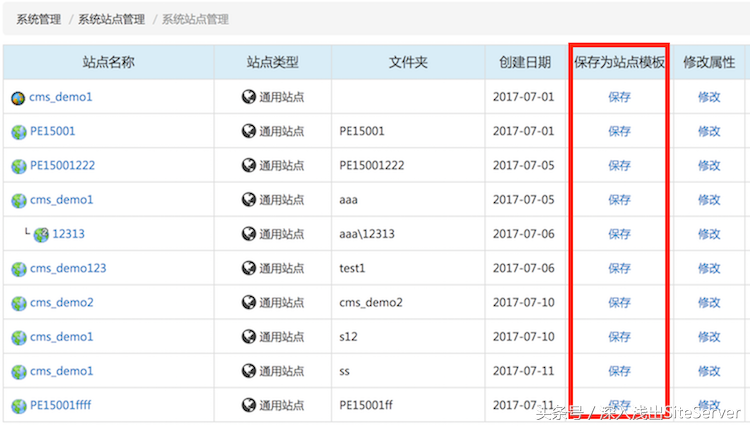Click the site type icon in the s12 folder row
Image resolution: width=750 pixels, height=426 pixels.
249,337
